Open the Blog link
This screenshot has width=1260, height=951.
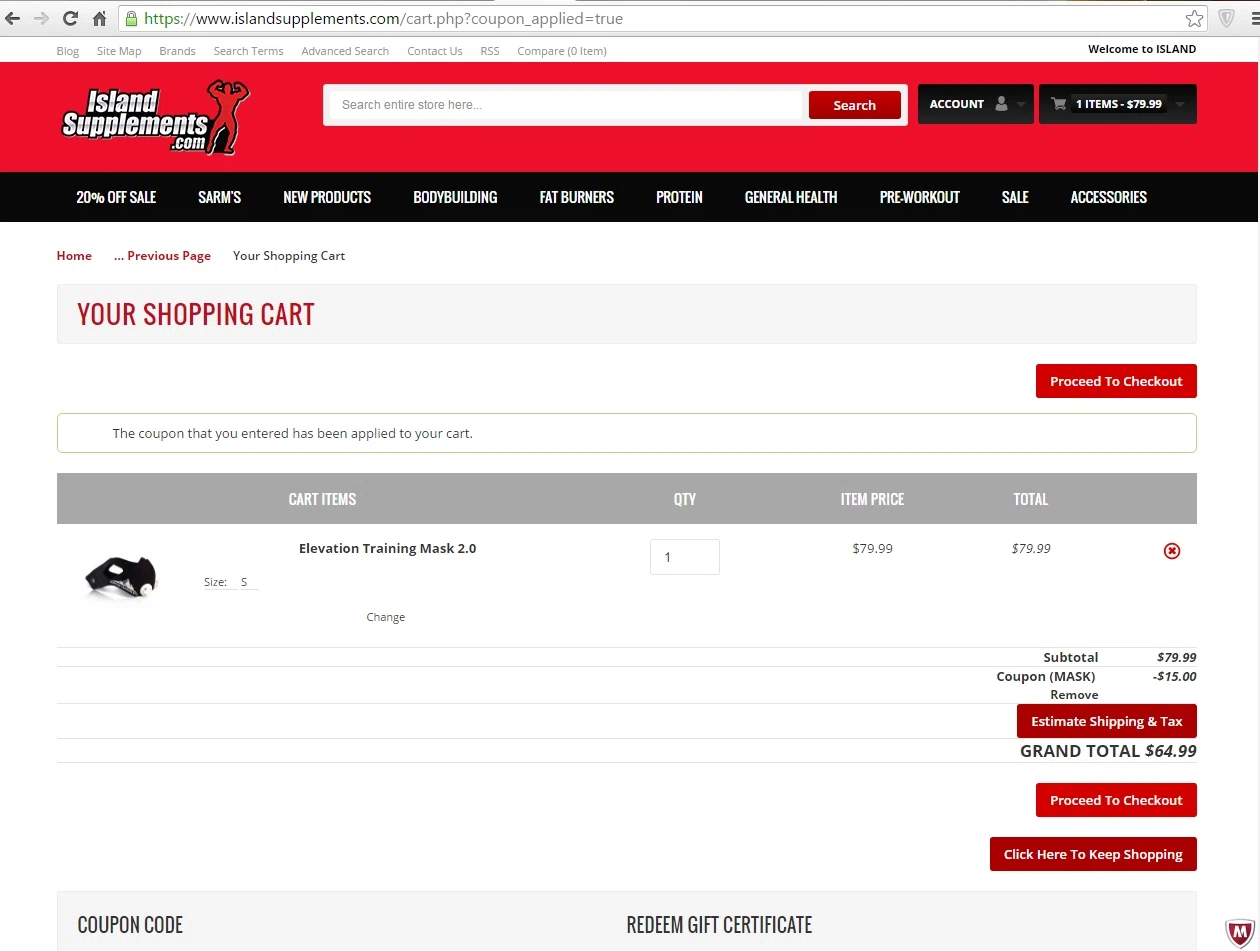coord(68,51)
